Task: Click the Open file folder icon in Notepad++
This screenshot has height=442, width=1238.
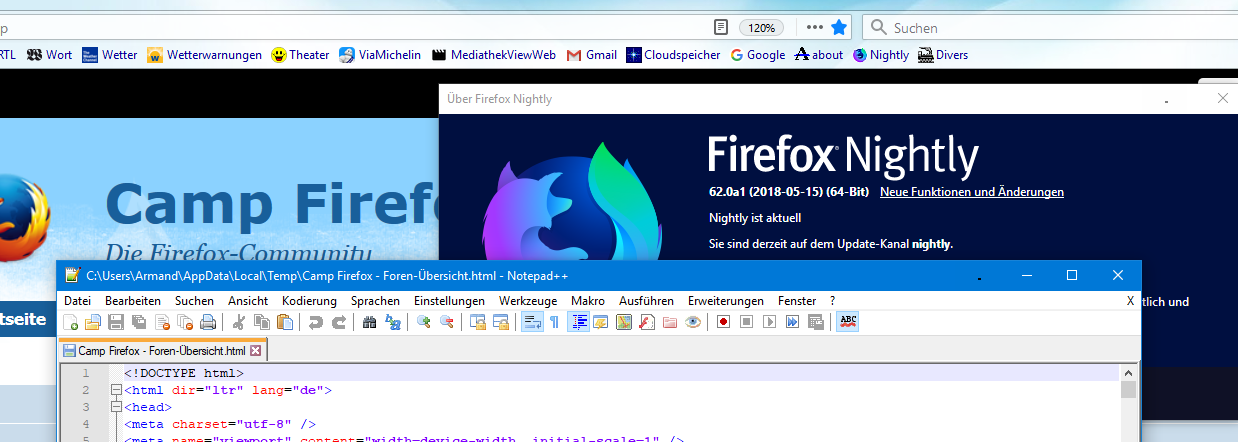Action: pos(92,322)
